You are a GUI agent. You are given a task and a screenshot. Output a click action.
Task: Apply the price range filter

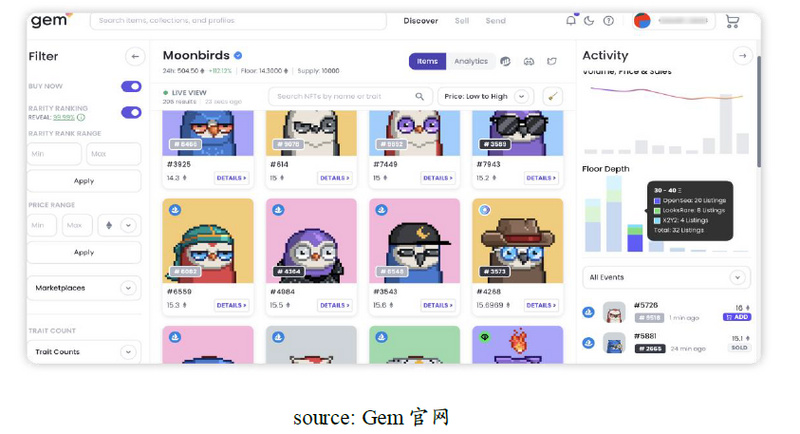point(84,252)
